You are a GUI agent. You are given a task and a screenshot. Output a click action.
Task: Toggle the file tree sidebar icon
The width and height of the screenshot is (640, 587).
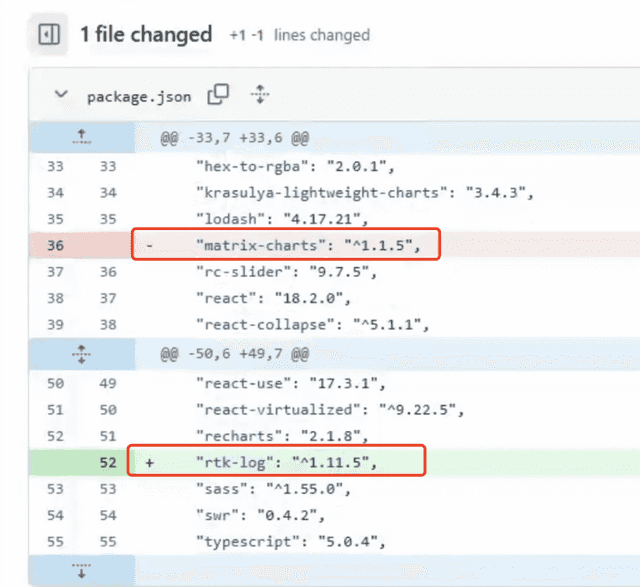coord(49,34)
